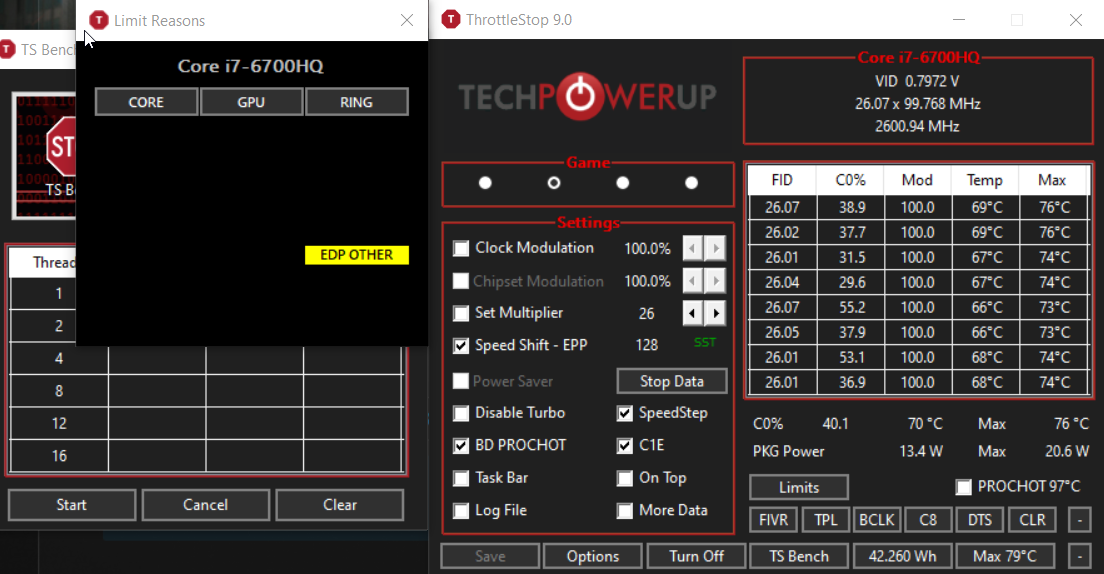Open the TPL power limits
The width and height of the screenshot is (1104, 574).
click(826, 520)
